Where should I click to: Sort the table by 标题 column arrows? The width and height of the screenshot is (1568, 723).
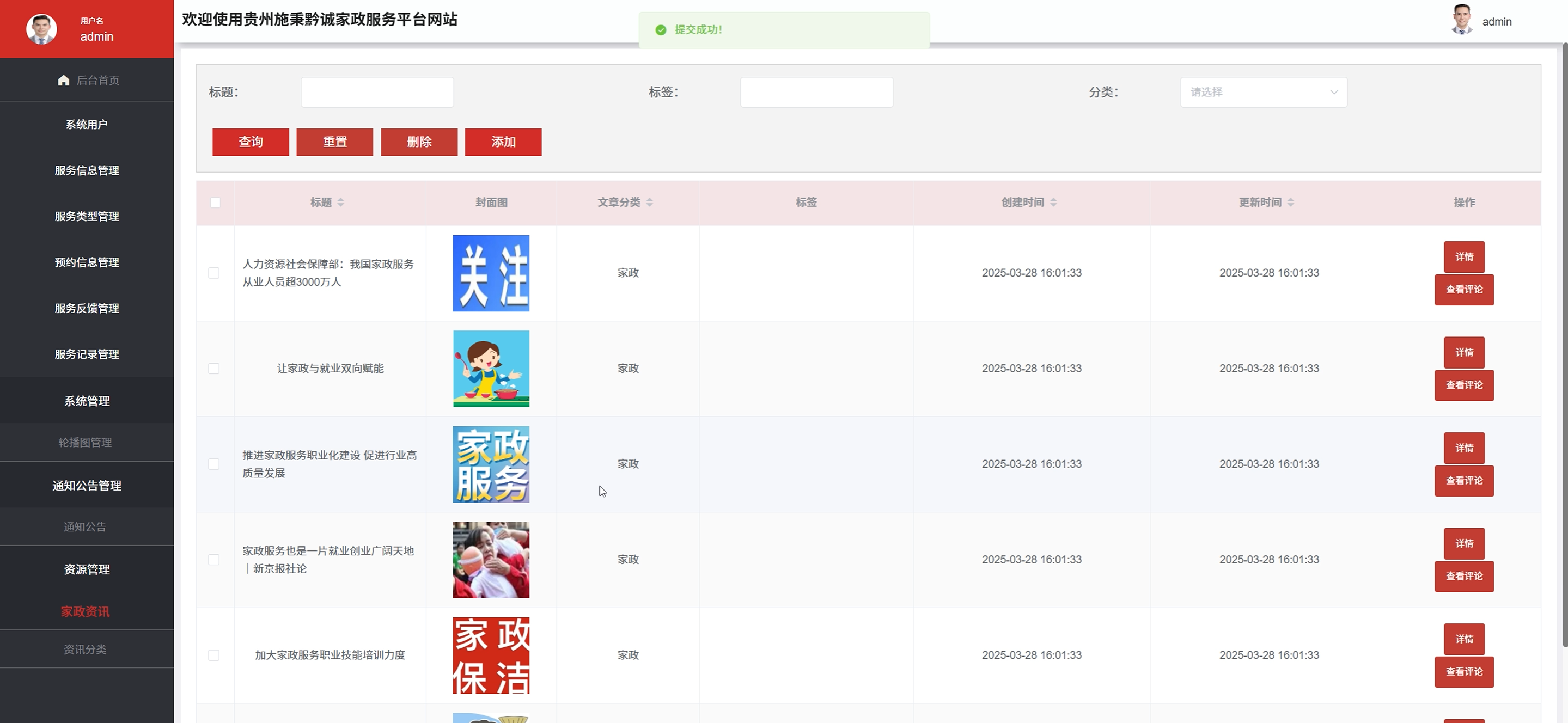pos(341,202)
